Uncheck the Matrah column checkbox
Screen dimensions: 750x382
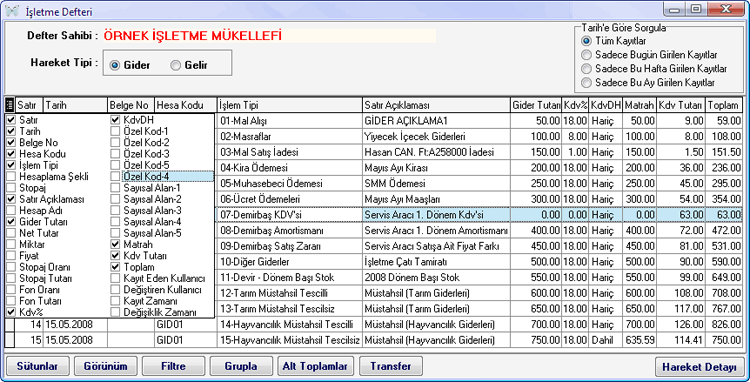tap(115, 245)
